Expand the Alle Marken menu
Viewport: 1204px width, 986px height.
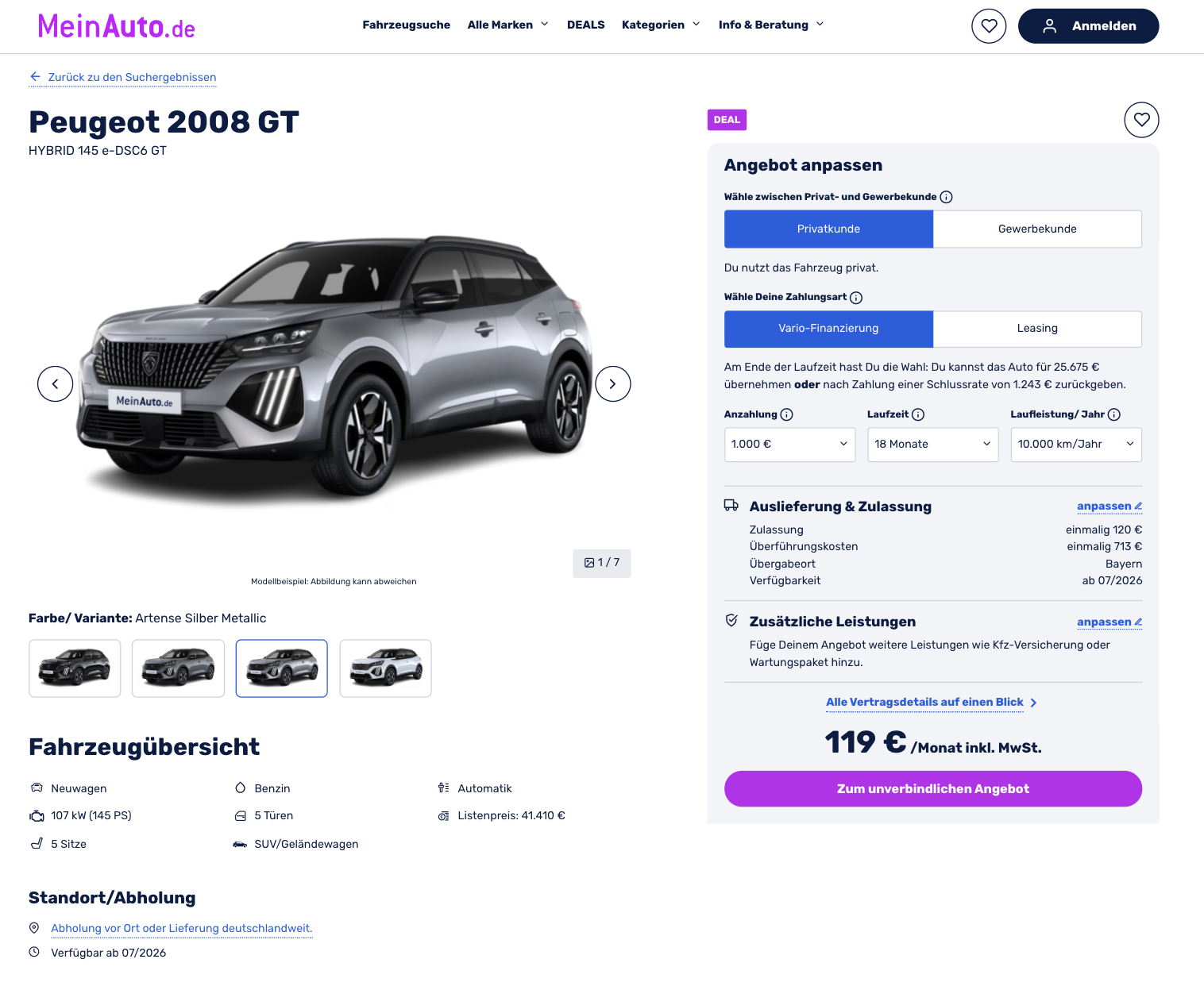(508, 25)
